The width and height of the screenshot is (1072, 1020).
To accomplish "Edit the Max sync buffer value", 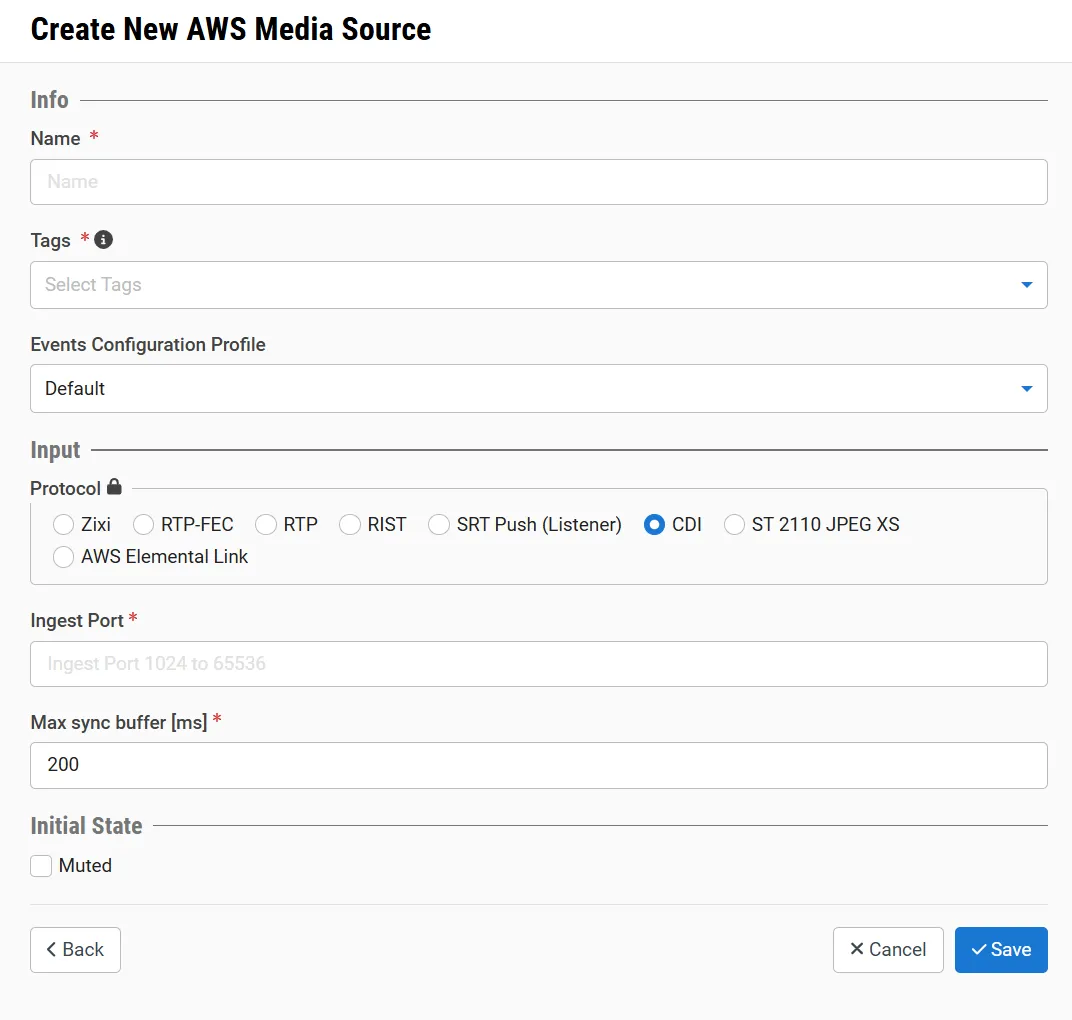I will pyautogui.click(x=539, y=765).
